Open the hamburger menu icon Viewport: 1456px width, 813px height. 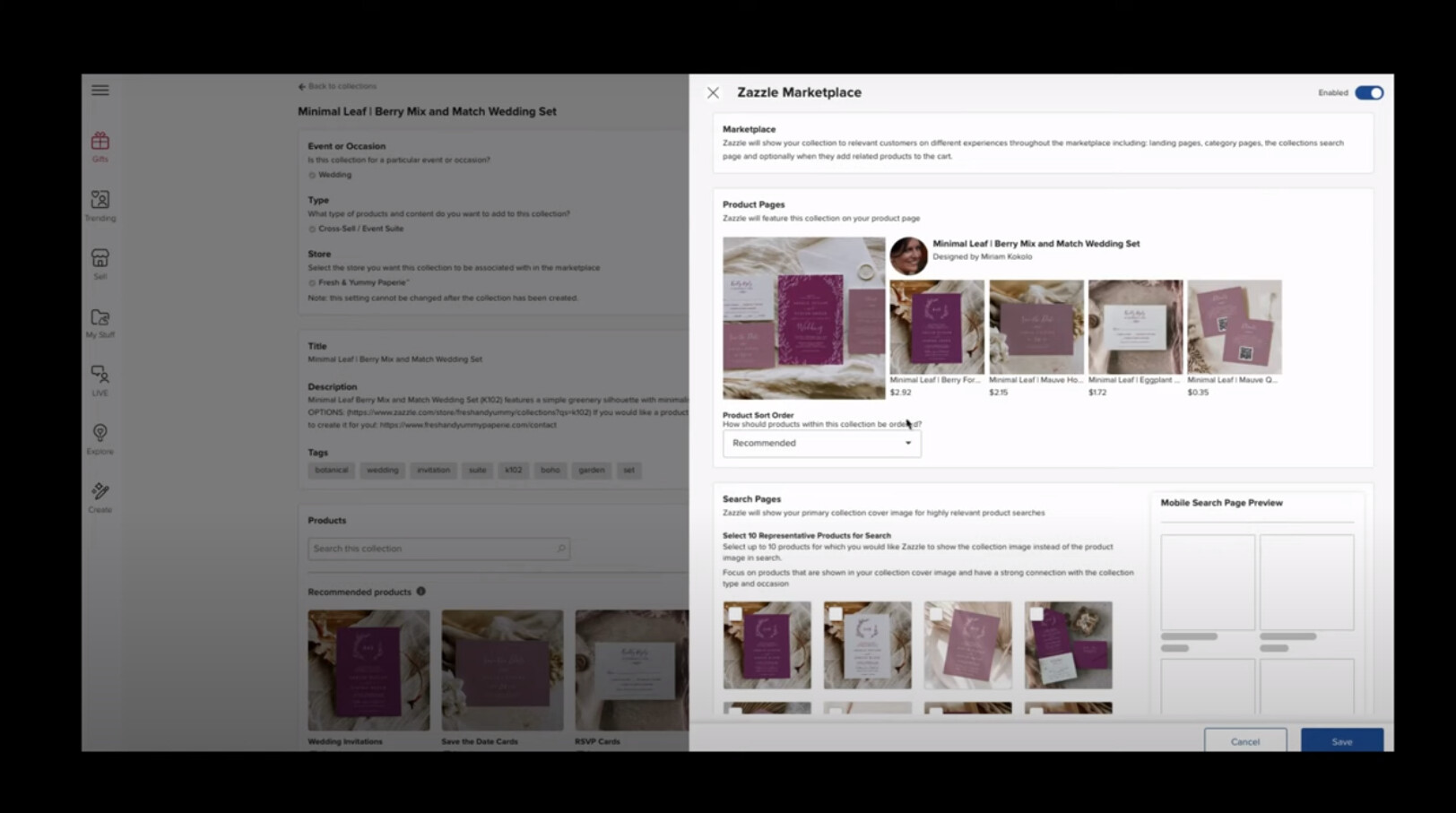[x=100, y=90]
